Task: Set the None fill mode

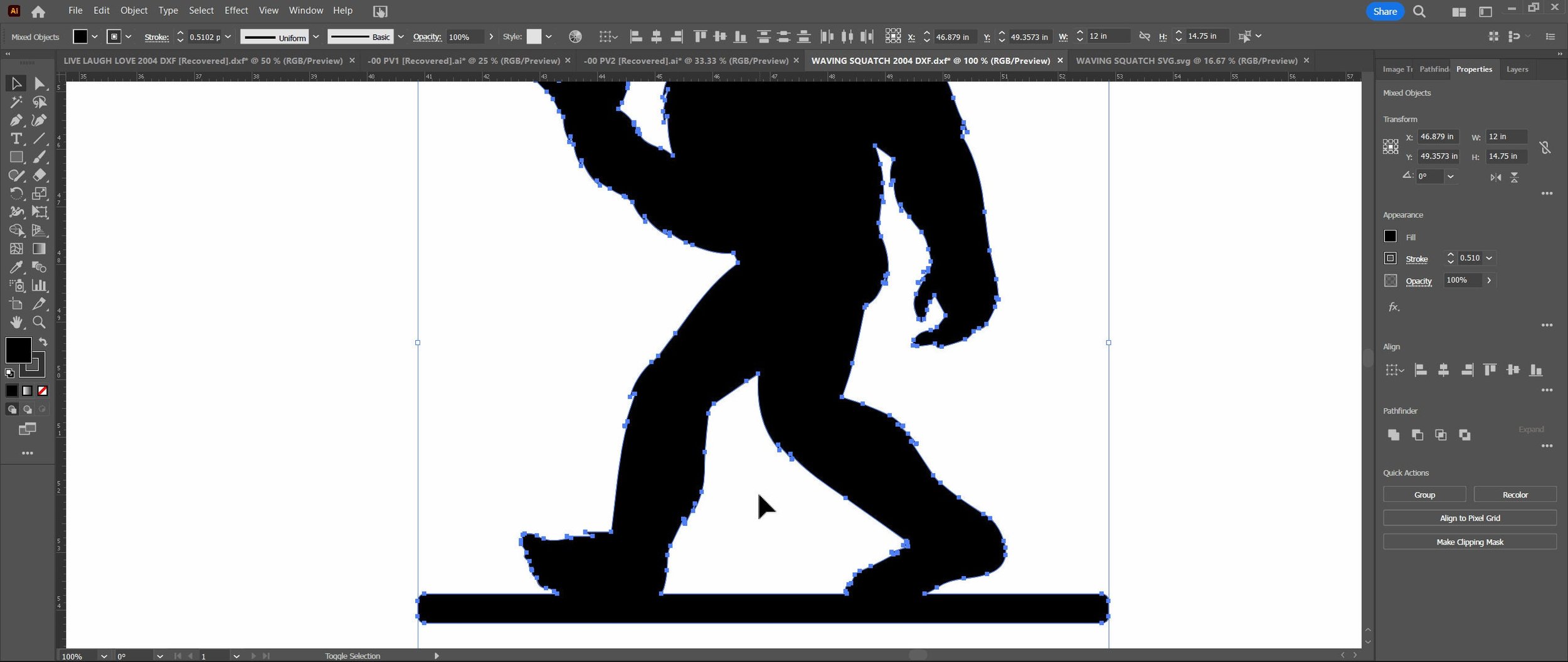Action: pos(43,391)
